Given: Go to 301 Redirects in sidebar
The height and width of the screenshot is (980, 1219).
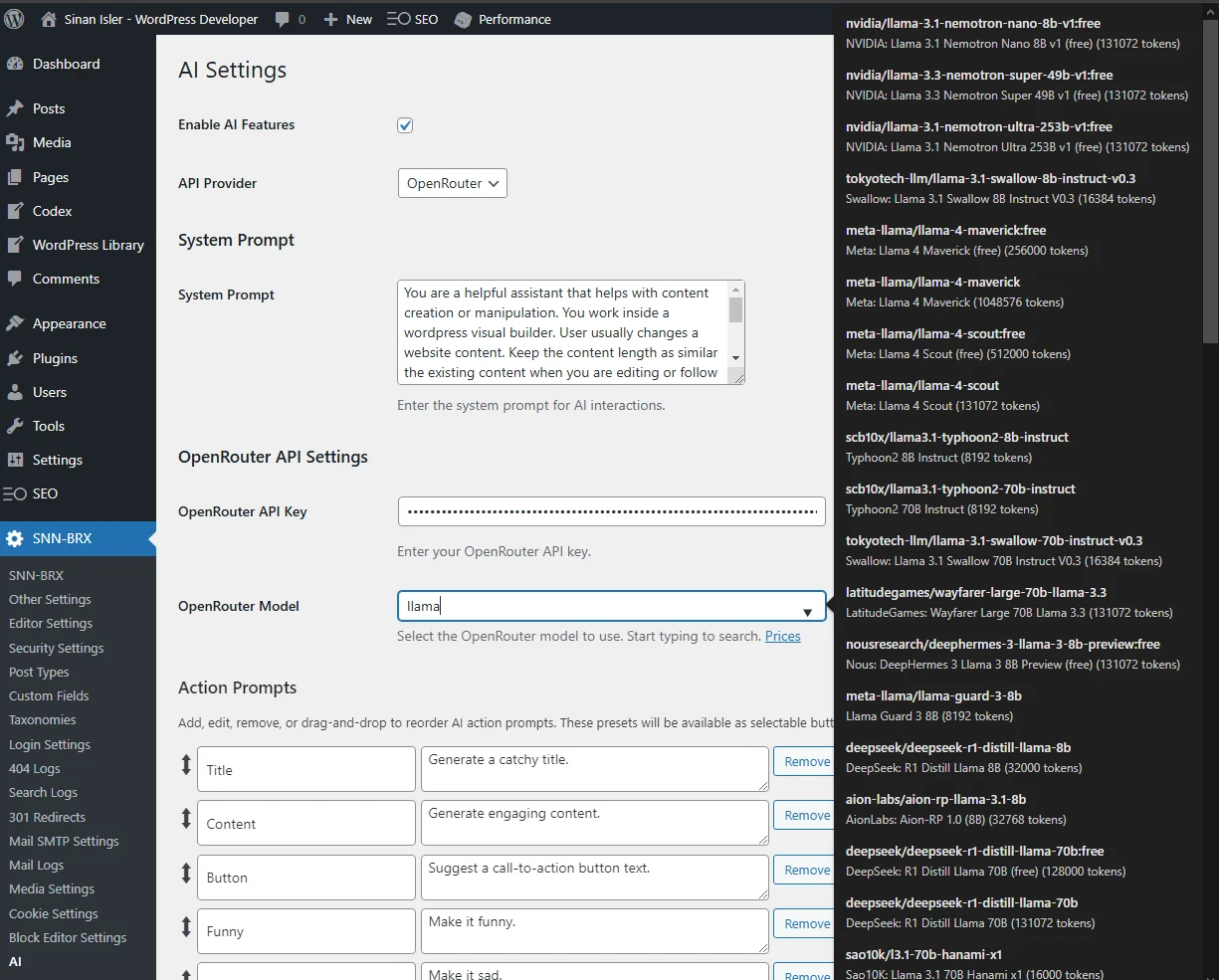Looking at the screenshot, I should [47, 817].
